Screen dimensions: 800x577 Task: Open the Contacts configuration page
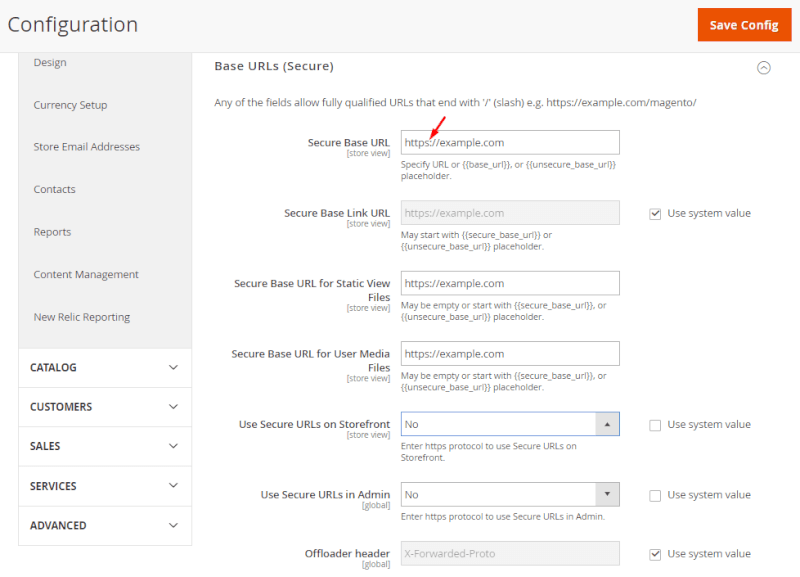coord(53,189)
